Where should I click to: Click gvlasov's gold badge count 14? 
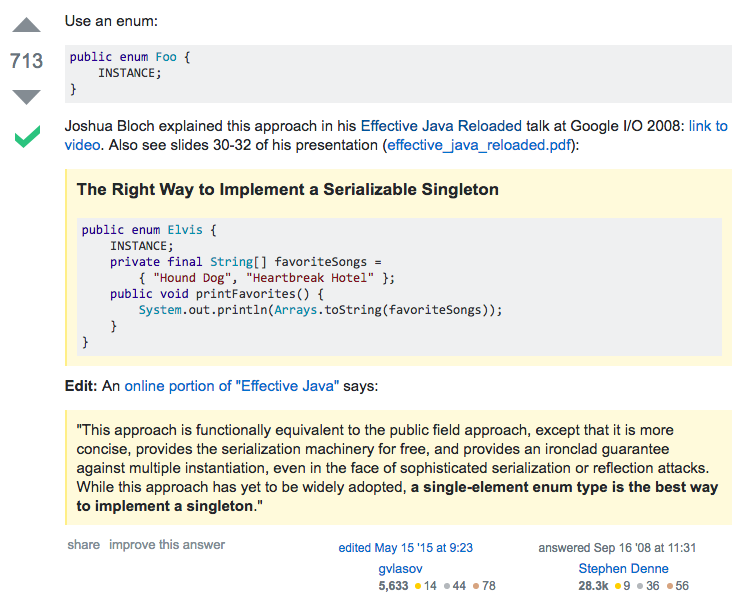pos(425,586)
